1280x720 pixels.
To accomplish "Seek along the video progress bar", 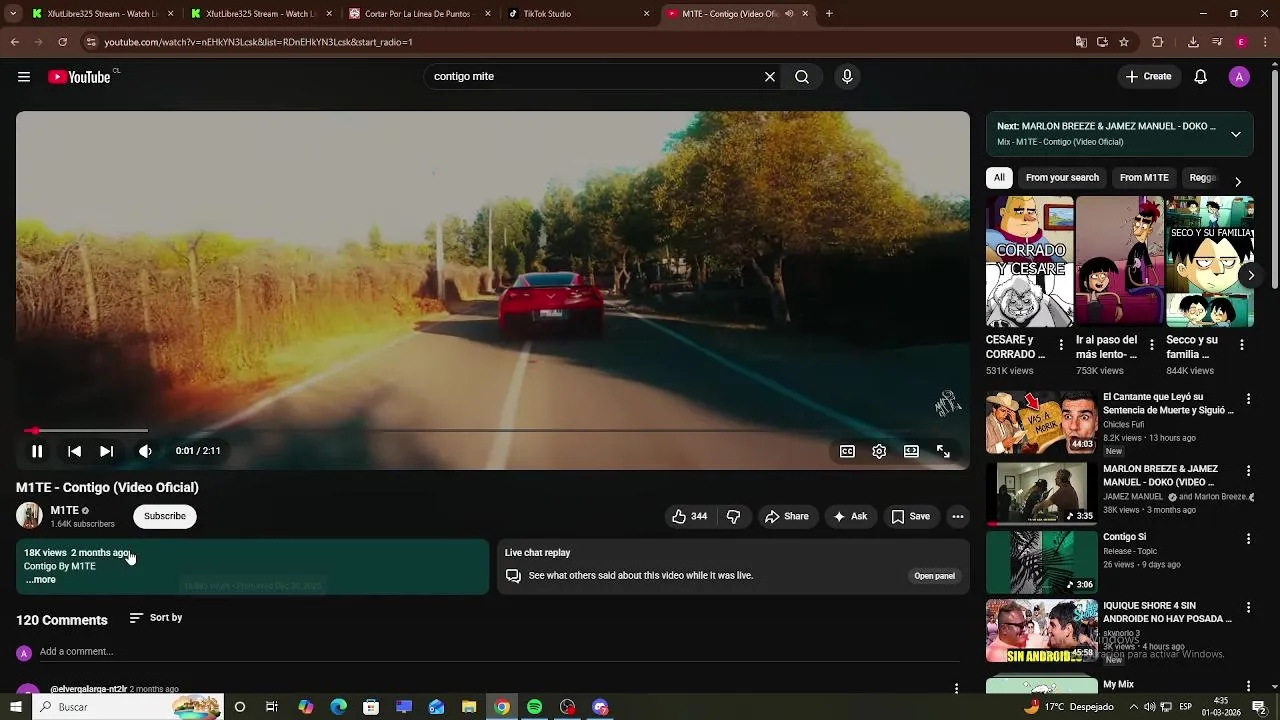I will [x=492, y=431].
